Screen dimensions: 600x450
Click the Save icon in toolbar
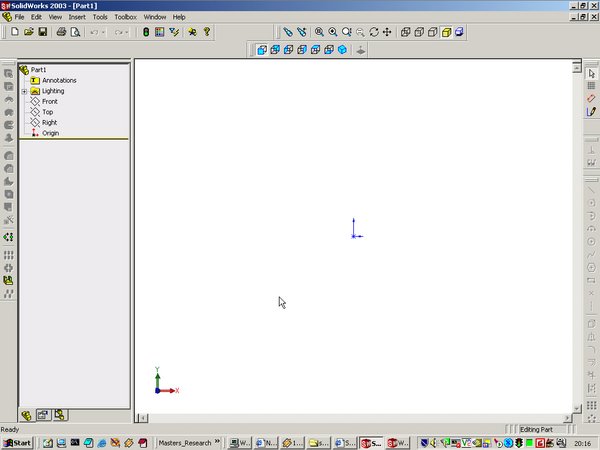[42, 32]
